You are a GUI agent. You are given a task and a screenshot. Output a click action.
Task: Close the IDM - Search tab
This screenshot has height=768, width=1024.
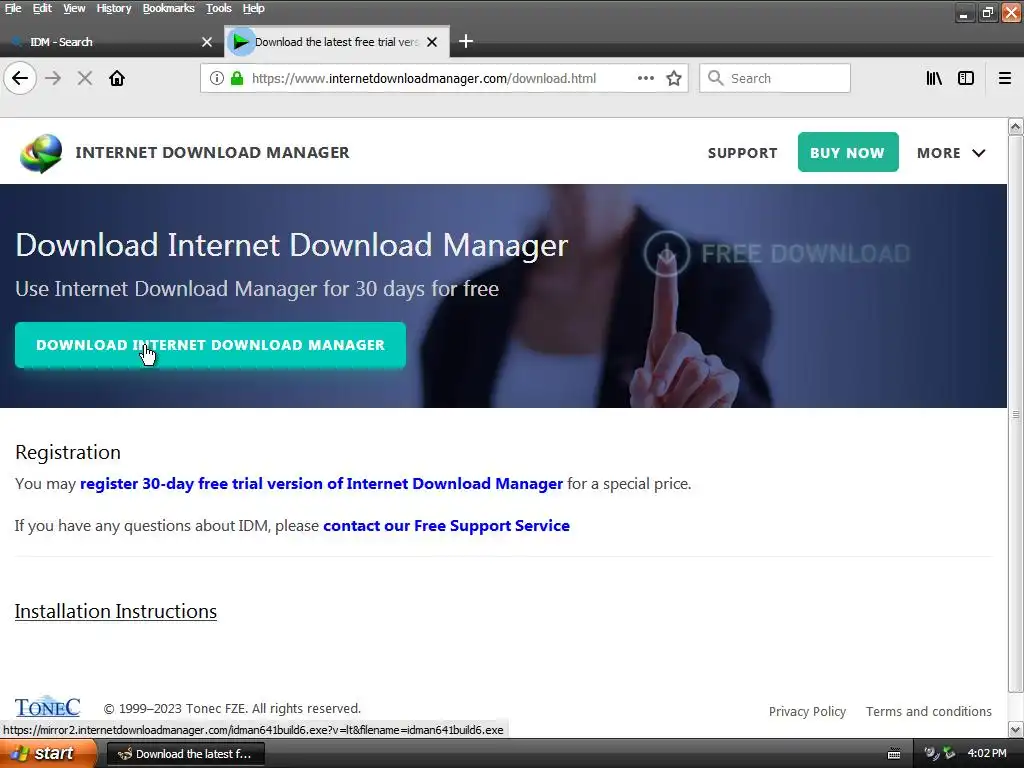[x=207, y=42]
